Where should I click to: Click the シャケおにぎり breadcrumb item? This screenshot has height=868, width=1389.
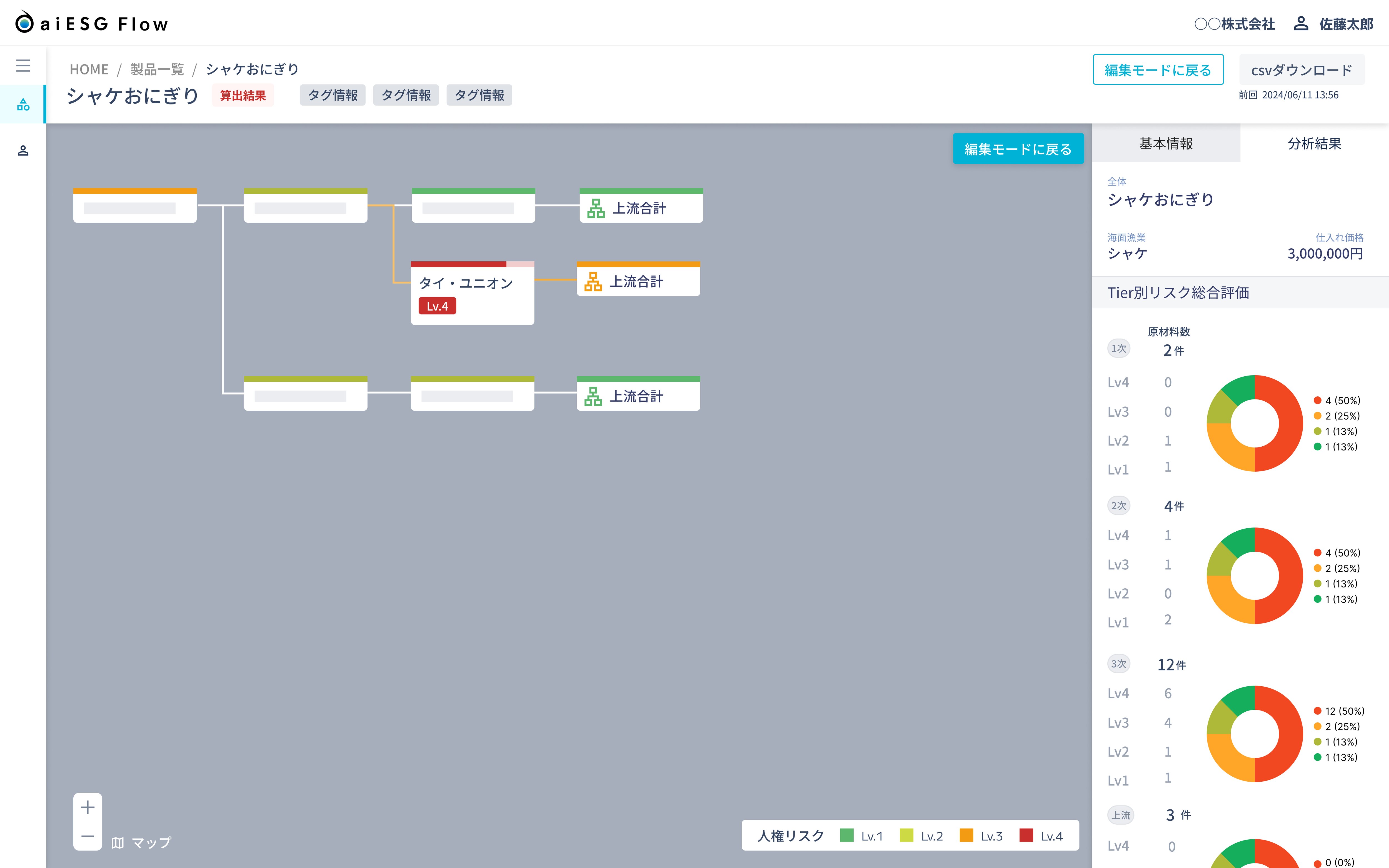[x=253, y=69]
